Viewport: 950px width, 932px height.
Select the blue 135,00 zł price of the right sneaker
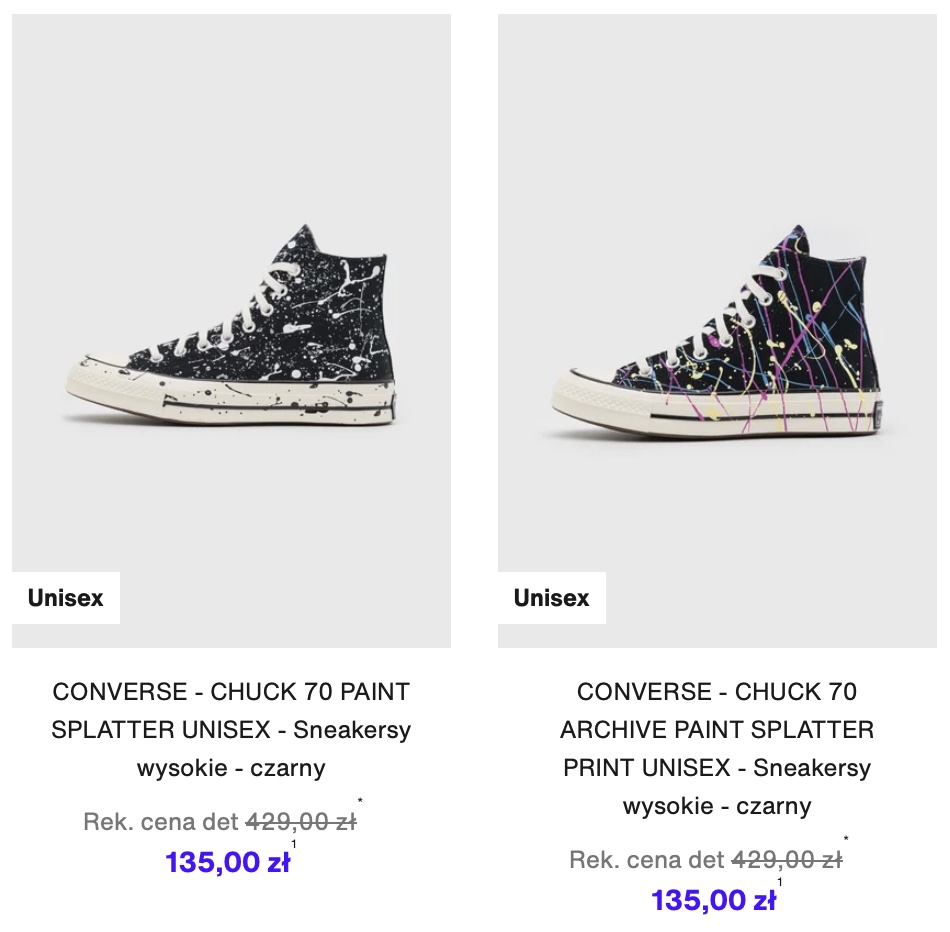tap(713, 900)
